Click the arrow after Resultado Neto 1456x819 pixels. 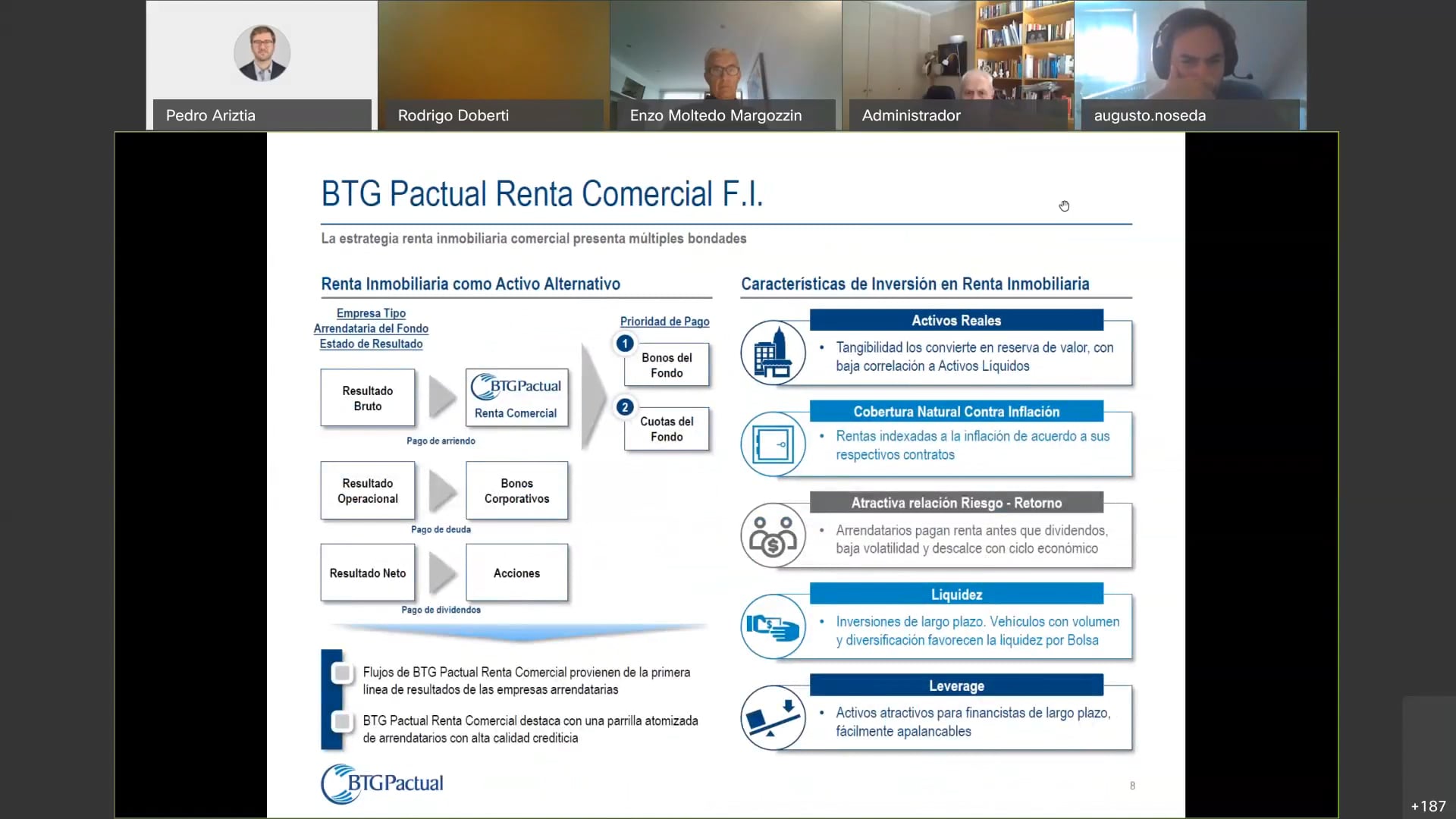point(442,573)
